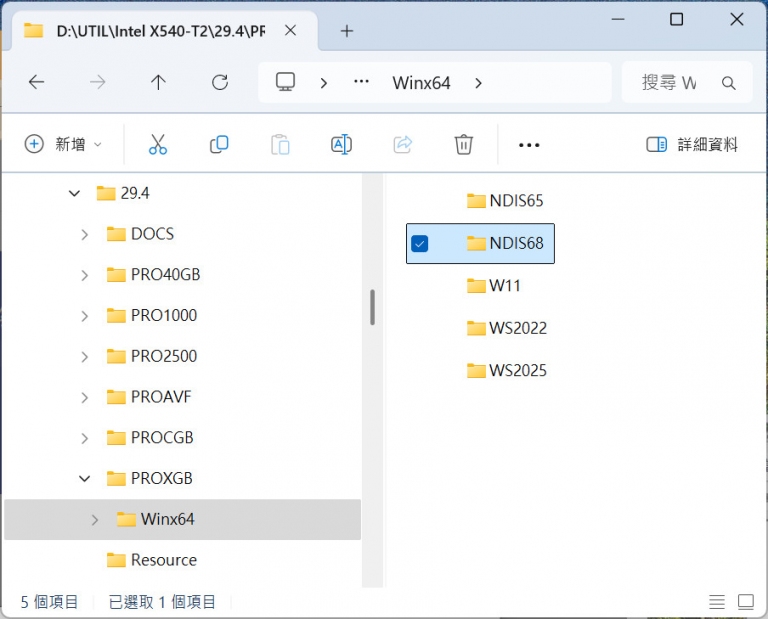Select the PRO40GB folder in the tree
Viewport: 768px width, 619px height.
(153, 275)
